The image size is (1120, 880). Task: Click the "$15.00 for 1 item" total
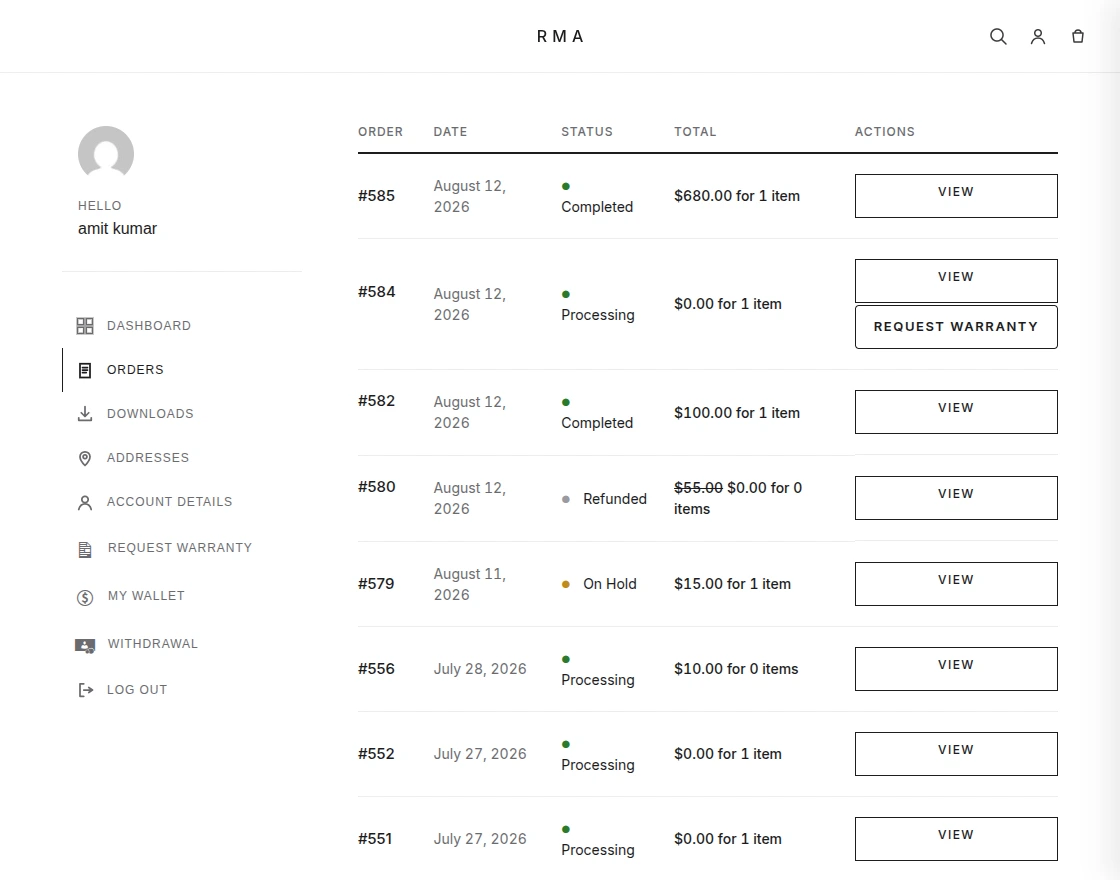tap(732, 584)
